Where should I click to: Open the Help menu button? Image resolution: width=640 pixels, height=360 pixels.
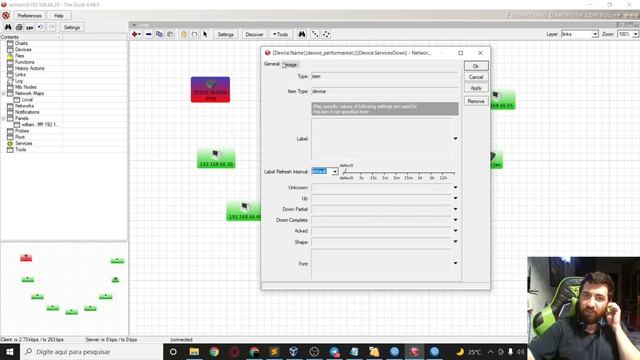[59, 16]
